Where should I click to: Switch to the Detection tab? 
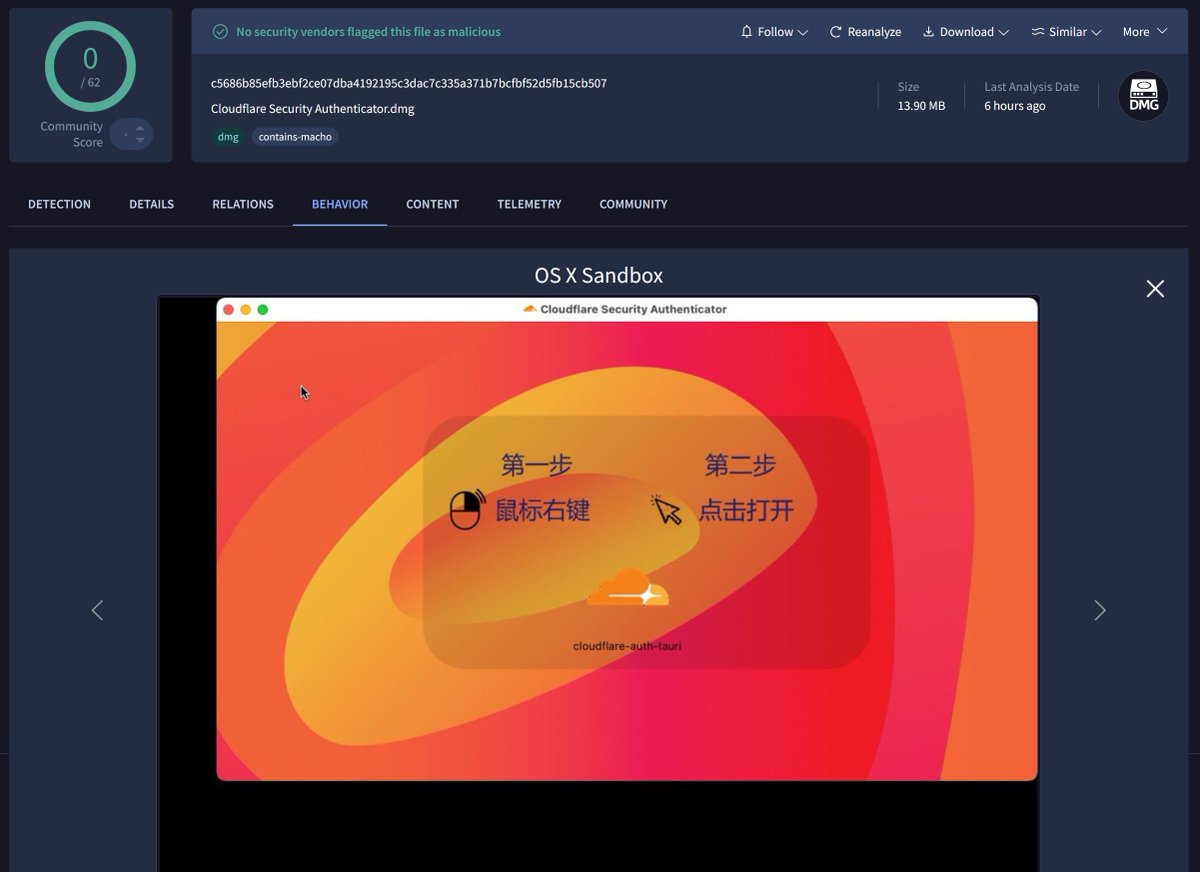pos(59,204)
